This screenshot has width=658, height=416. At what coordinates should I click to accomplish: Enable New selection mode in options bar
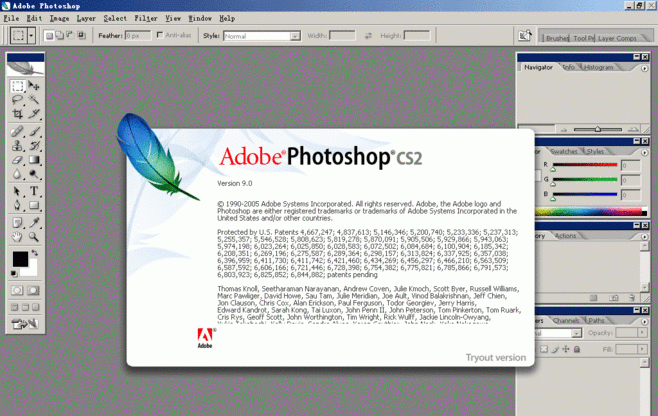49,36
